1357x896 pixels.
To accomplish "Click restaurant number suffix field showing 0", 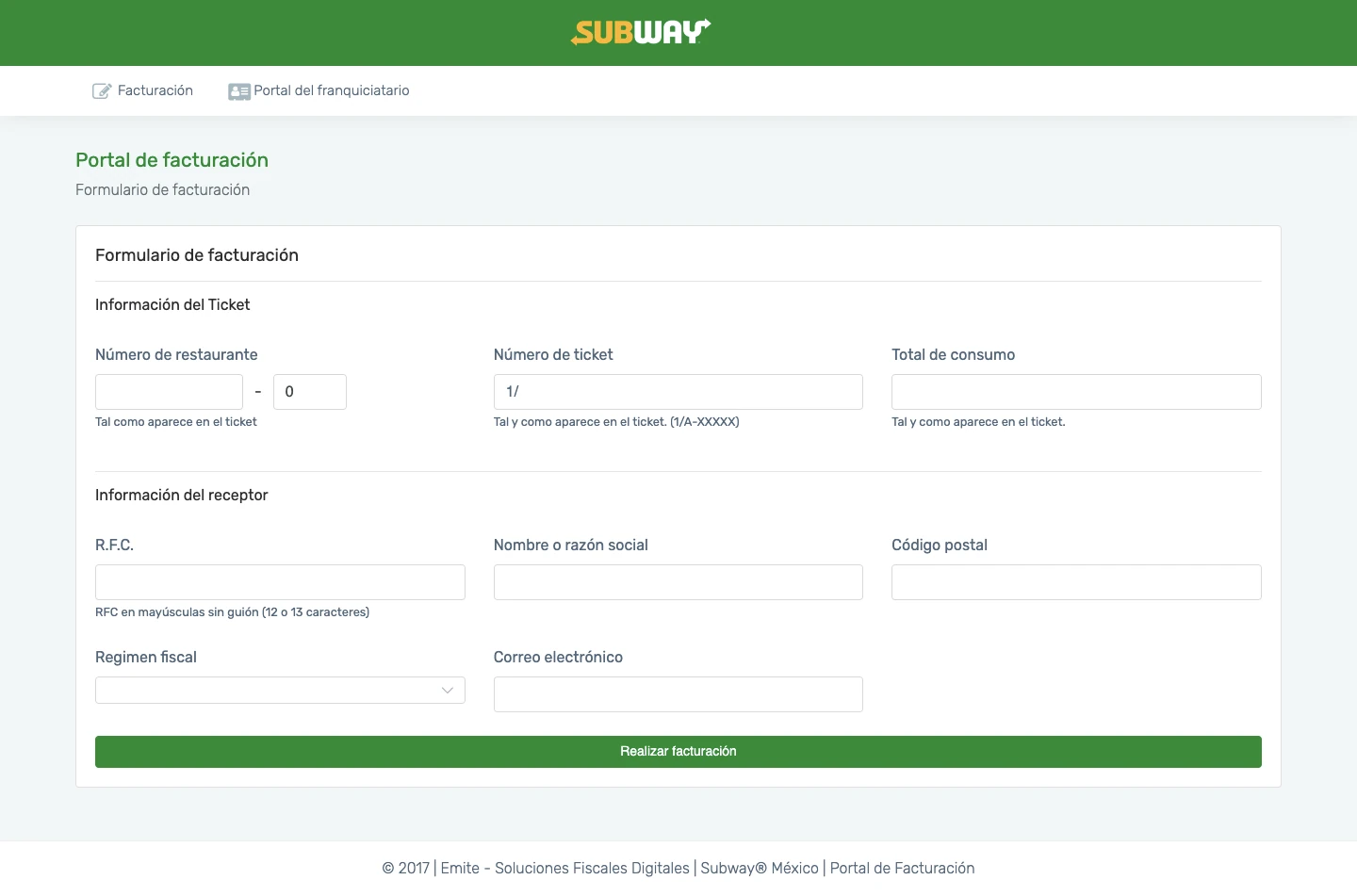I will (x=310, y=392).
